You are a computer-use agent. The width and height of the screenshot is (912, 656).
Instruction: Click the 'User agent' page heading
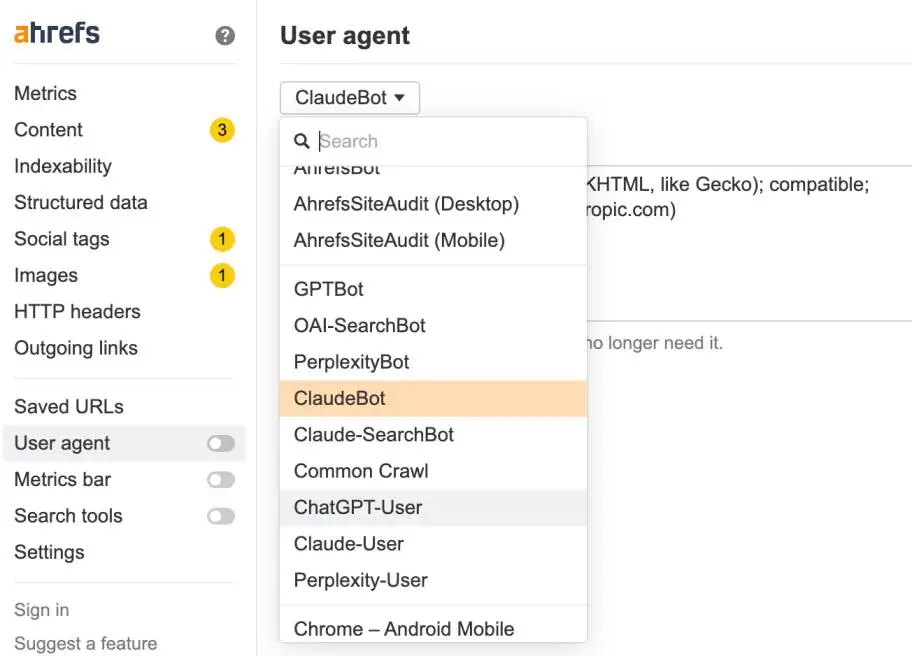coord(345,35)
